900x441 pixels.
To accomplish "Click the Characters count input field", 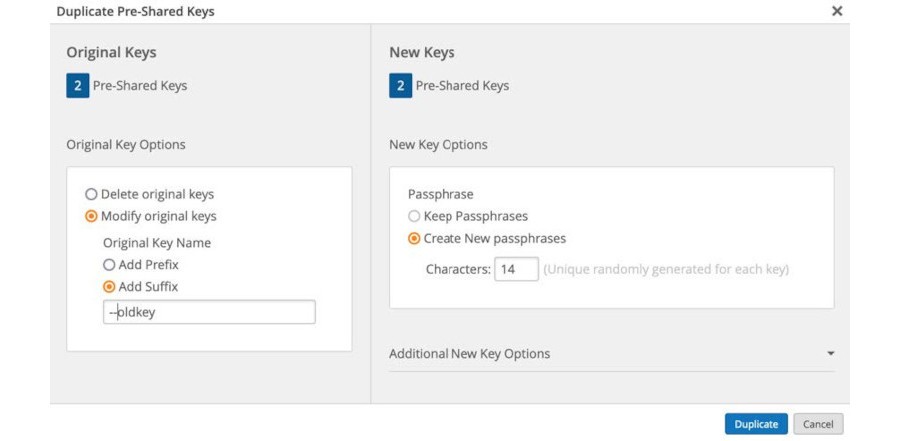I will pos(516,269).
